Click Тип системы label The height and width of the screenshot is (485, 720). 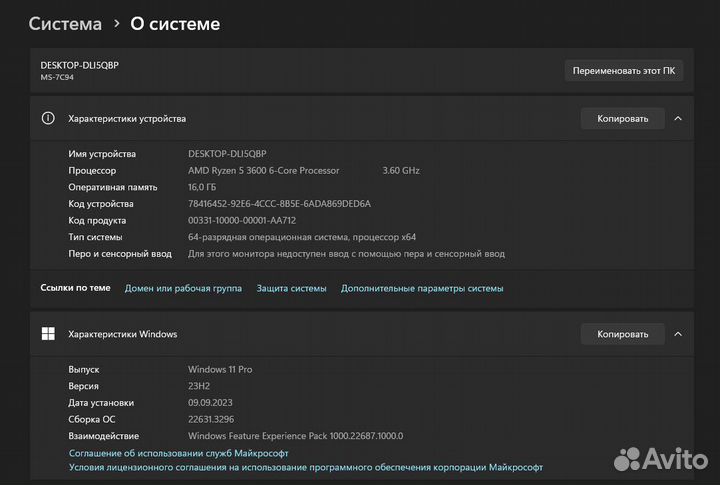96,237
